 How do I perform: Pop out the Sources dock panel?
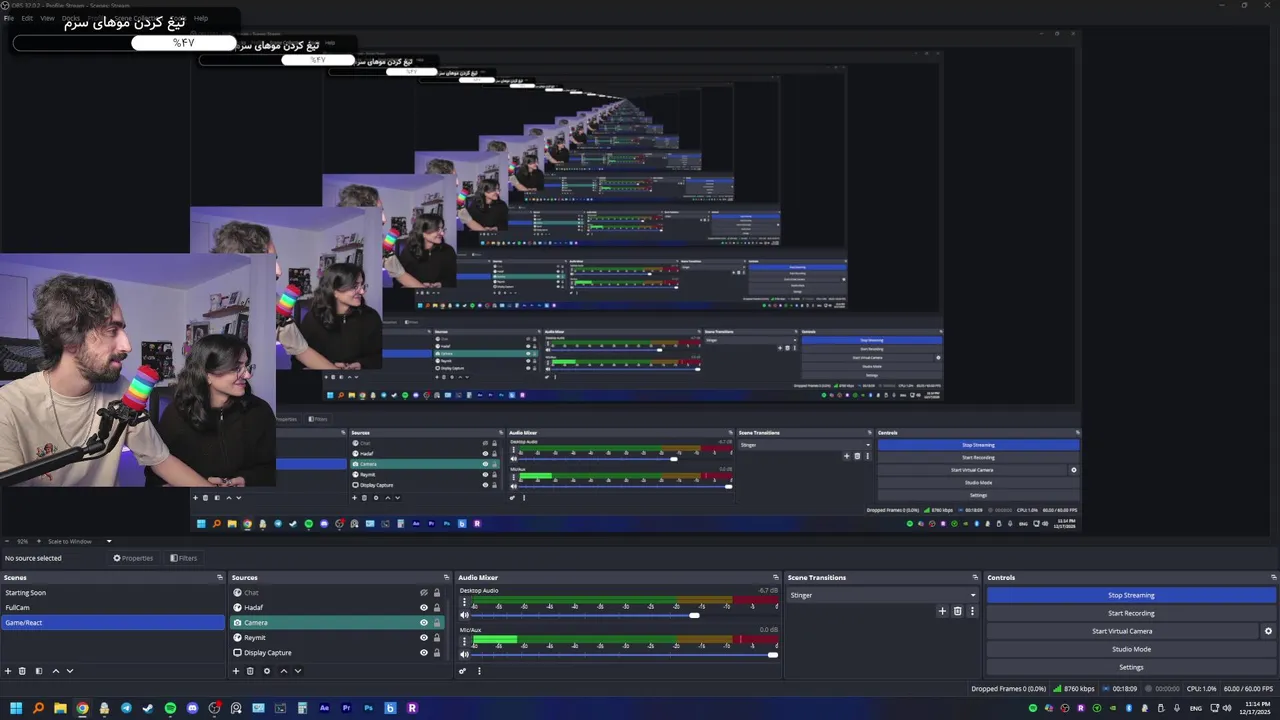[x=447, y=577]
